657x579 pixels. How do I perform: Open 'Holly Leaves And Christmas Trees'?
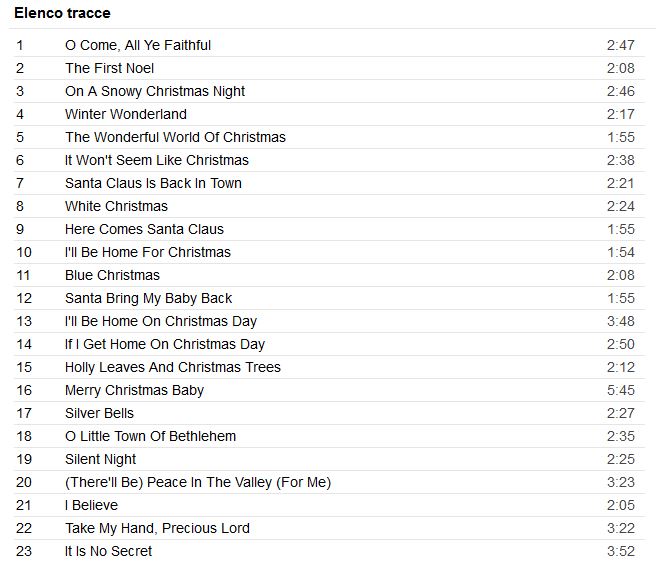click(173, 367)
